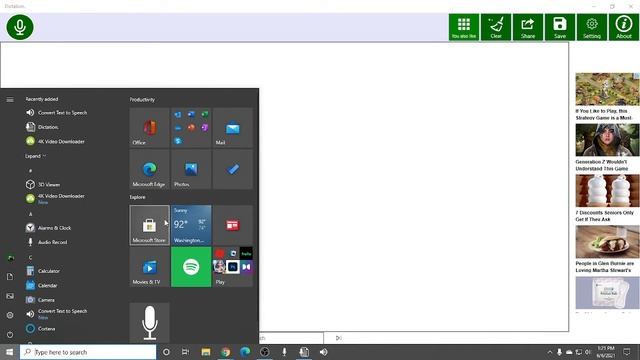Open the notification center icon

coord(627,352)
